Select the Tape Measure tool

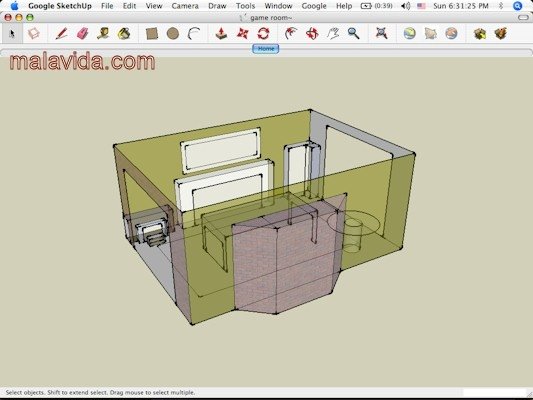[x=103, y=33]
